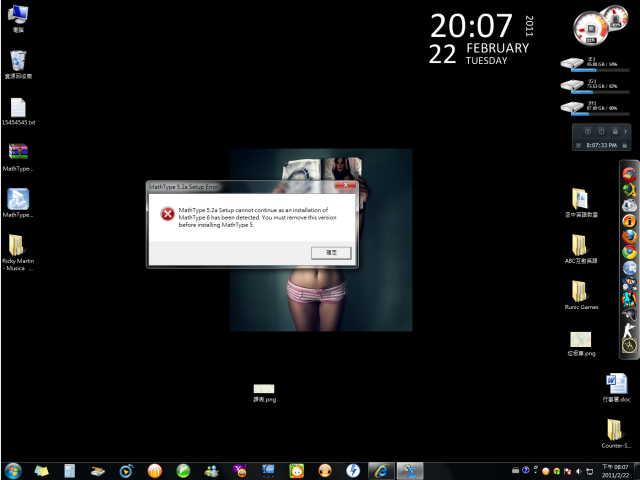
Task: Click the 20:07 desktop clock
Action: (x=471, y=26)
